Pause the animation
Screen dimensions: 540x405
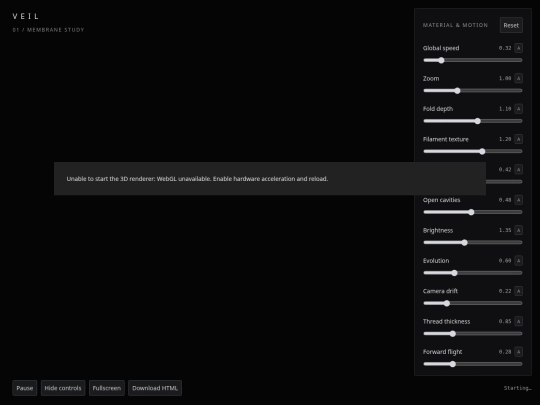tap(24, 388)
